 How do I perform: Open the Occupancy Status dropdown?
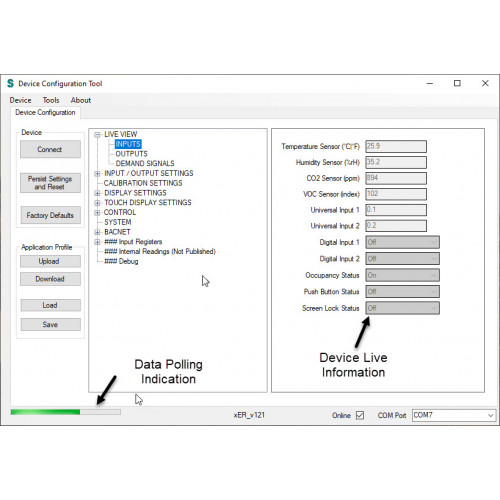click(x=402, y=275)
